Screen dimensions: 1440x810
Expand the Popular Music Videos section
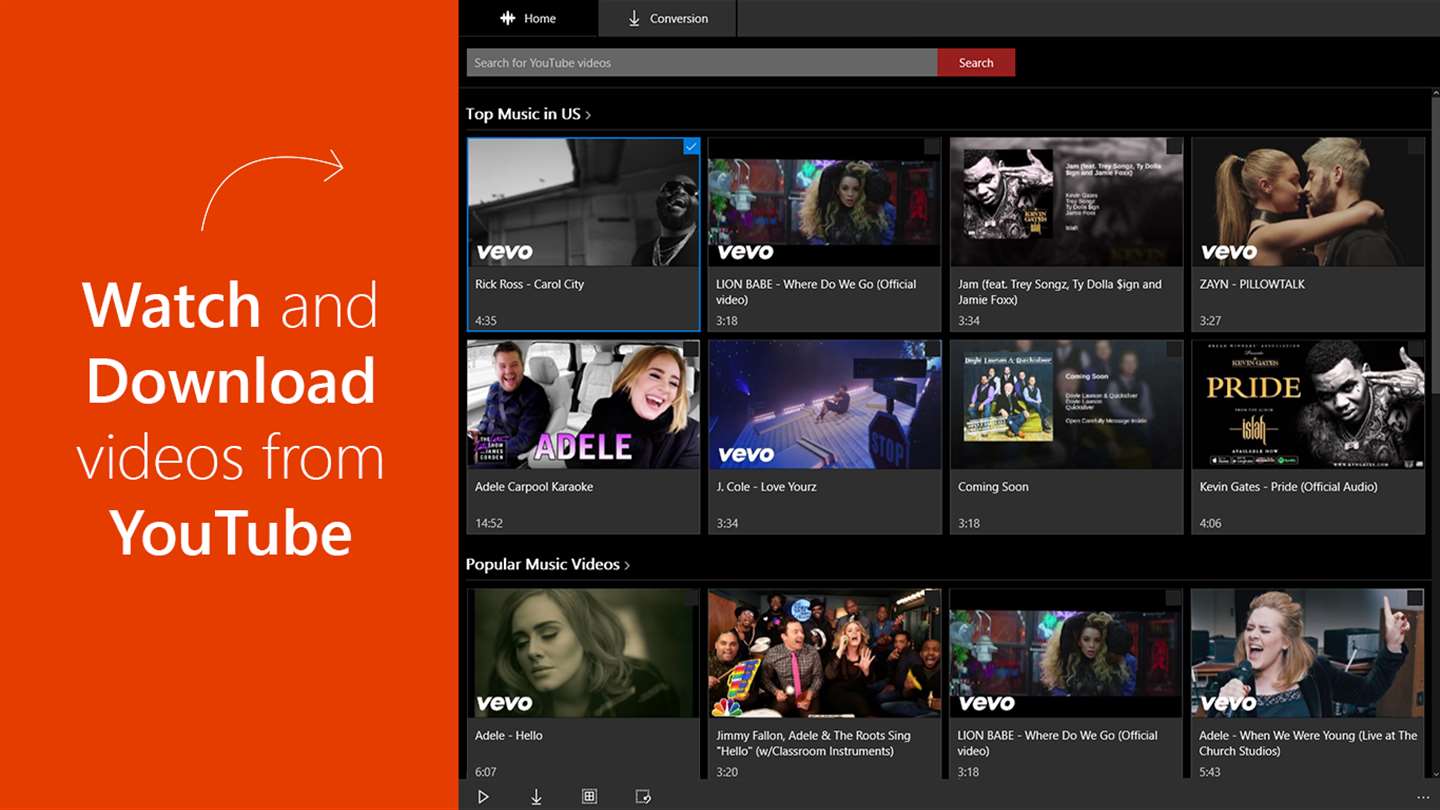click(548, 565)
